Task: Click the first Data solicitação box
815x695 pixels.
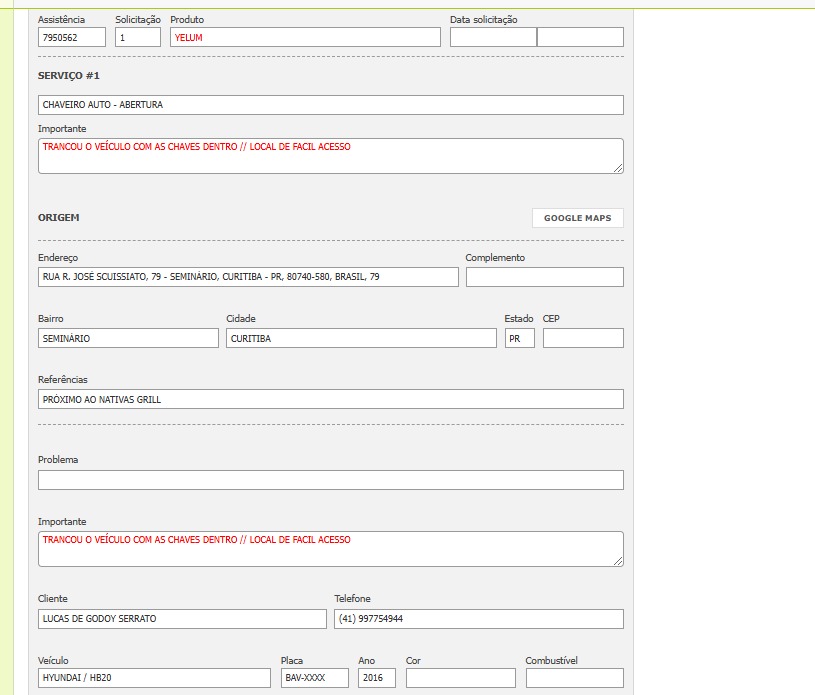Action: 493,37
